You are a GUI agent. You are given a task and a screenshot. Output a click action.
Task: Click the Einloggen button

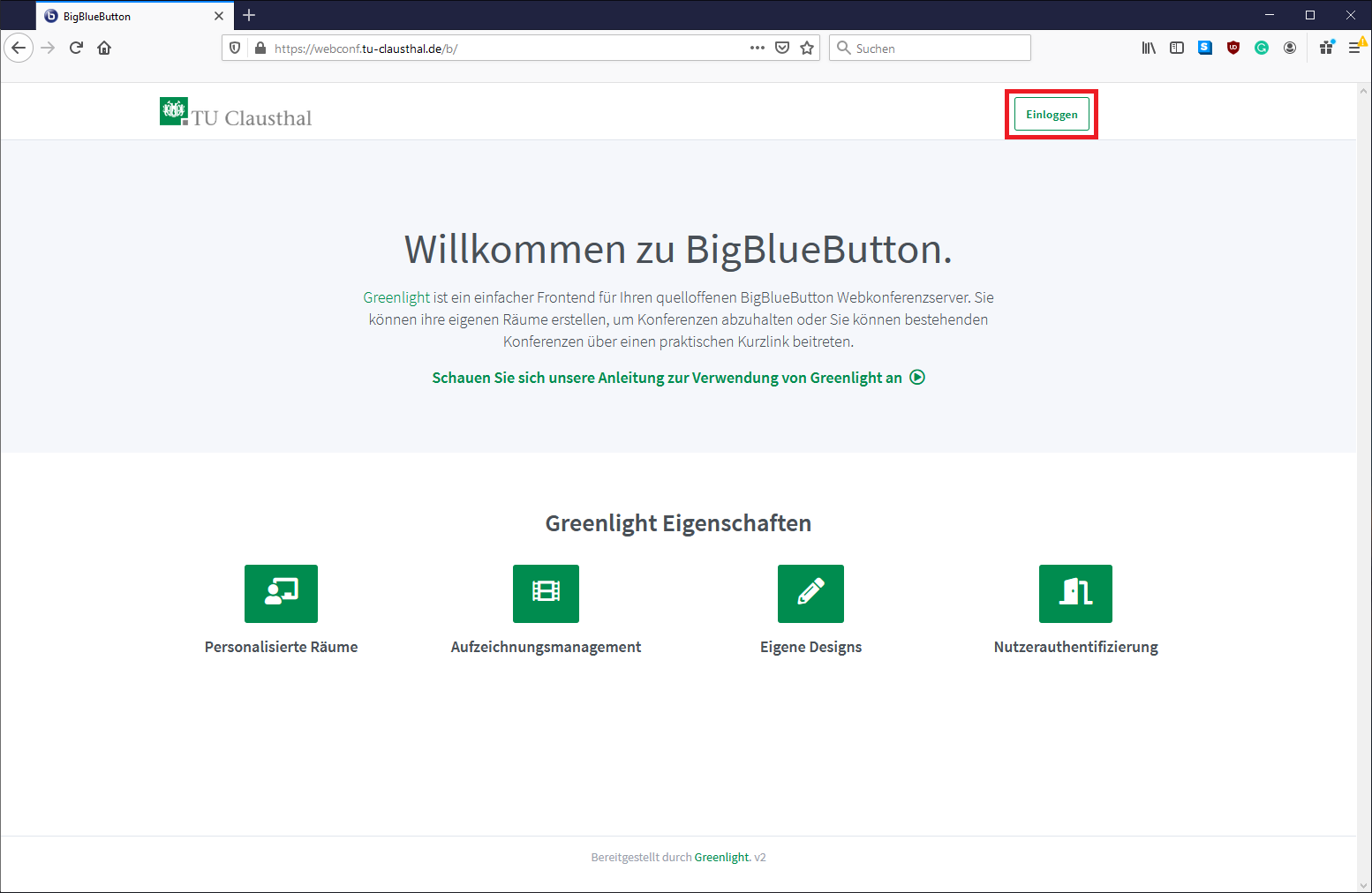[1051, 115]
